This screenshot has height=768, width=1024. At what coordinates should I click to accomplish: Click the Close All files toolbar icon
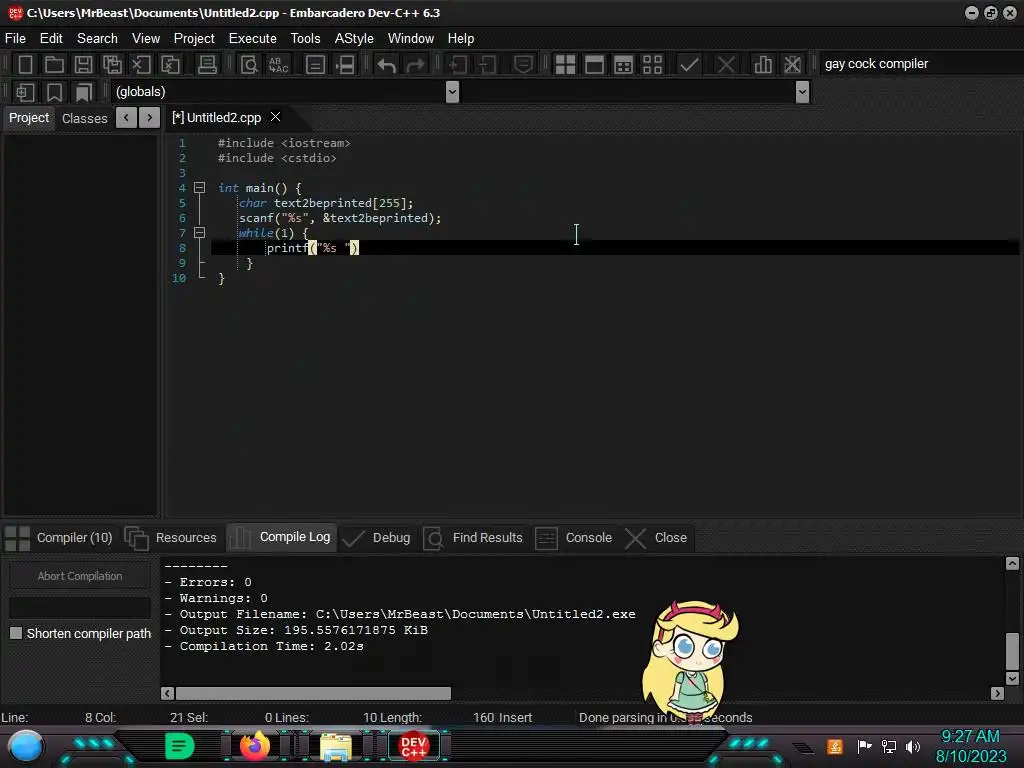170,64
